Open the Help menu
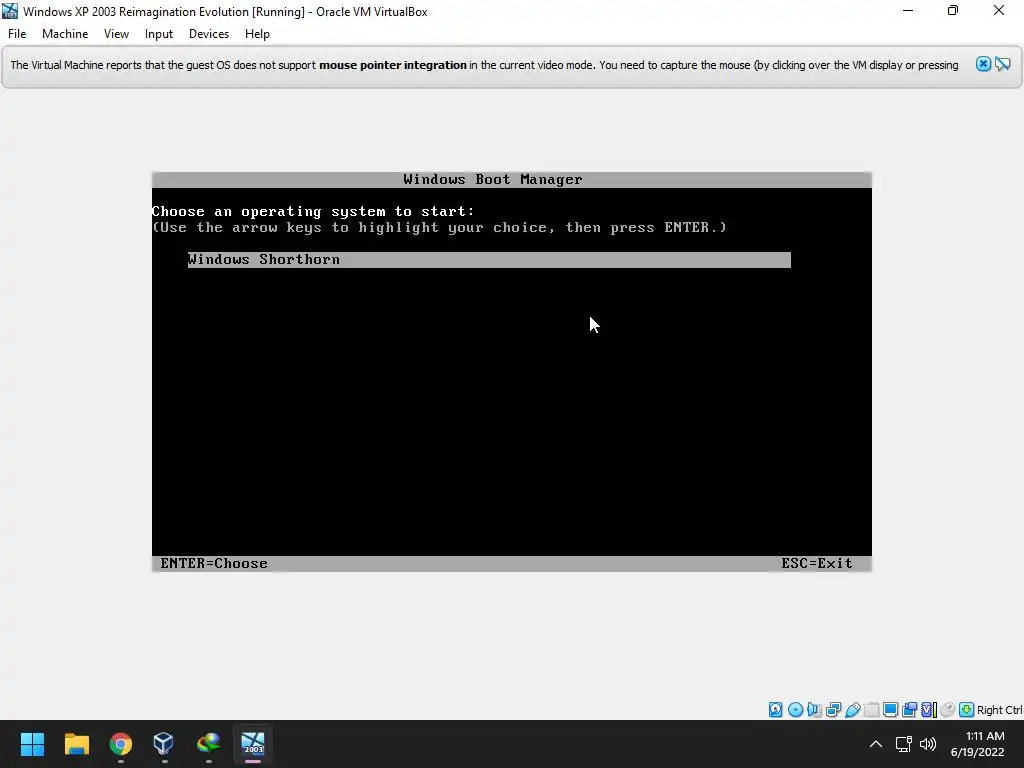 [257, 34]
